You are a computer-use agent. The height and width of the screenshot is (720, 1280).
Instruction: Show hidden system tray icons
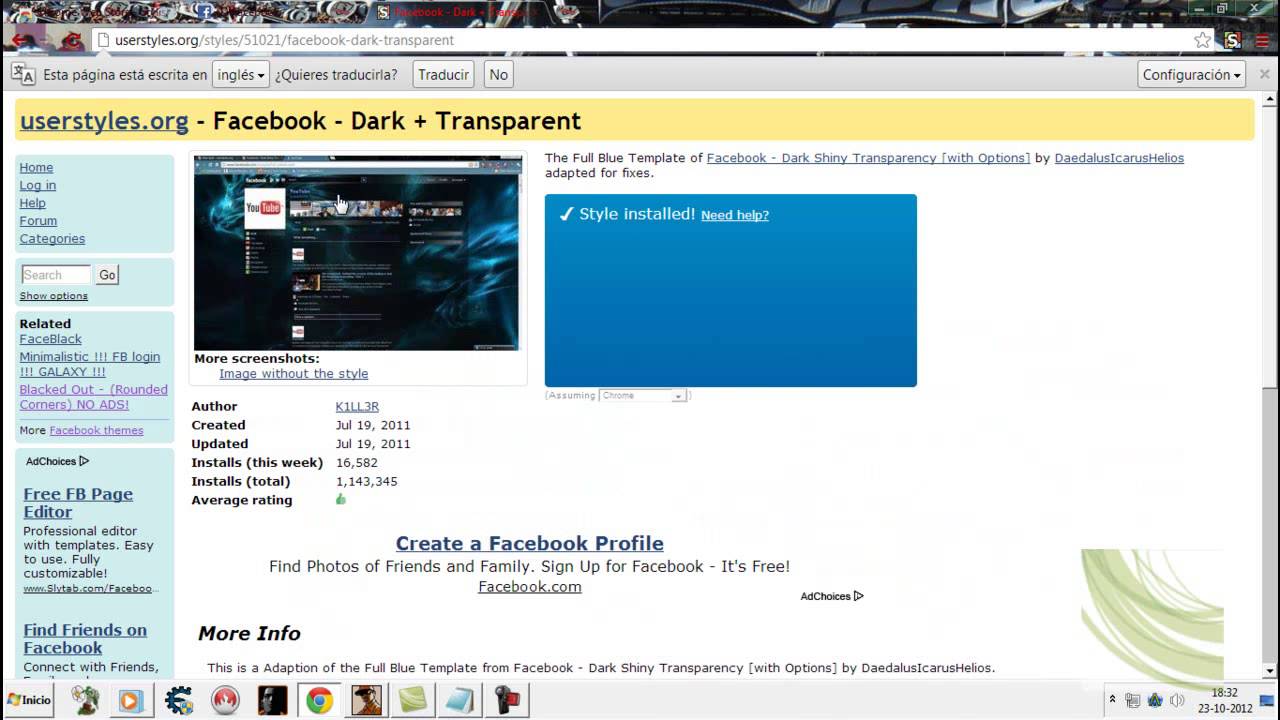pyautogui.click(x=1112, y=700)
